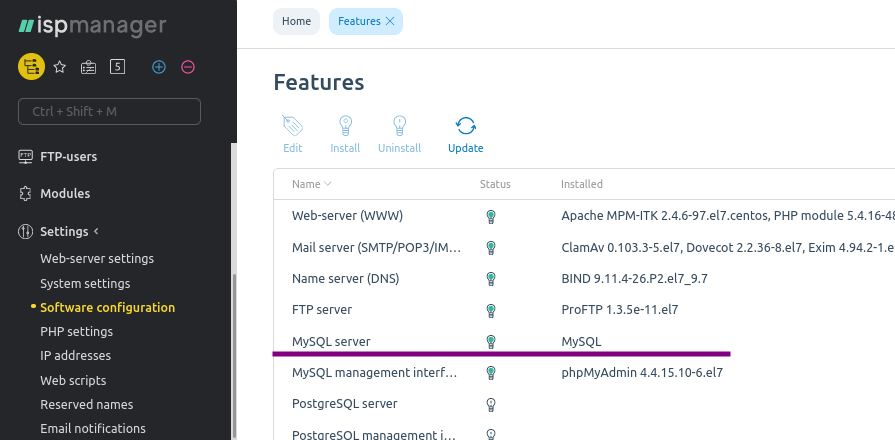Image resolution: width=895 pixels, height=440 pixels.
Task: Click PostgreSQL server status bulb
Action: tap(490, 405)
